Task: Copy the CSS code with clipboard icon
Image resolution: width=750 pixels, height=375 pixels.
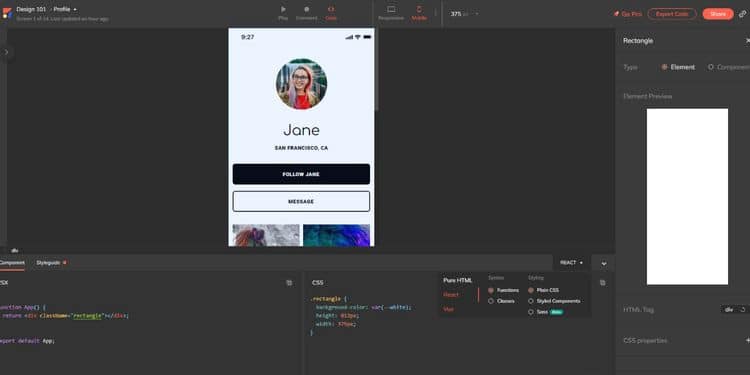Action: click(602, 283)
